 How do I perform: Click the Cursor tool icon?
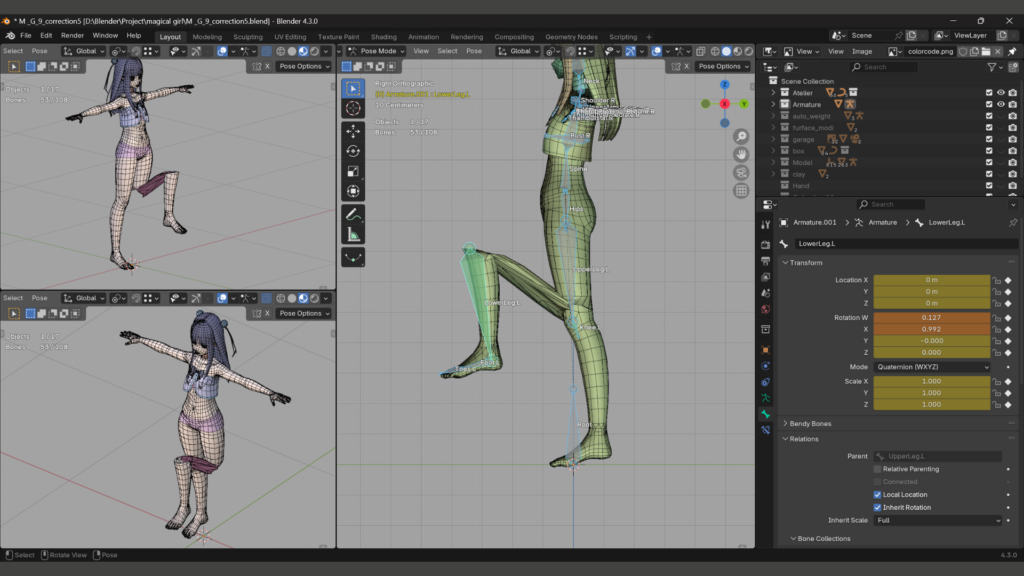(353, 108)
